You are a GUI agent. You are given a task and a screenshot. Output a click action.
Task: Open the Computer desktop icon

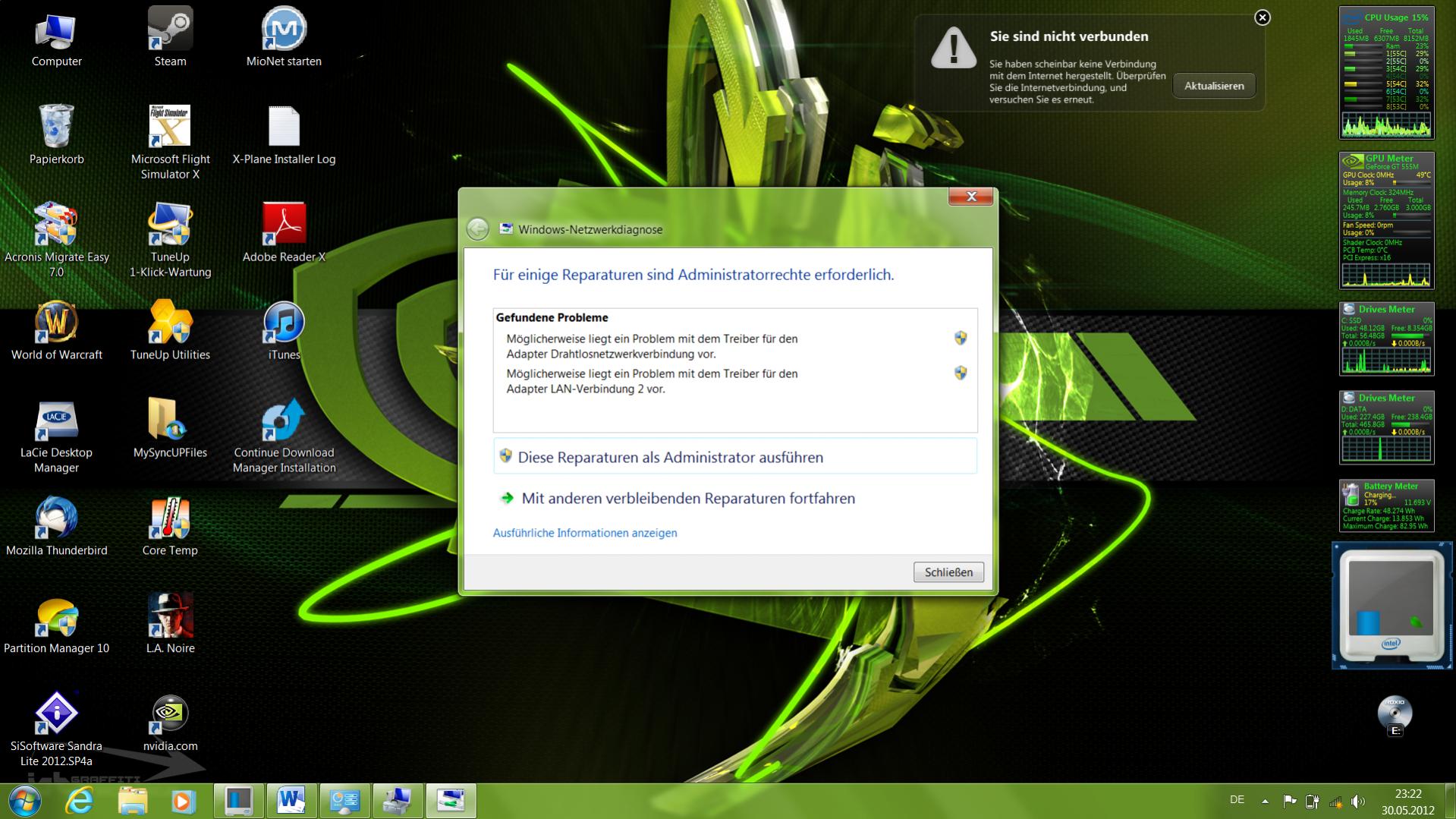click(x=56, y=38)
